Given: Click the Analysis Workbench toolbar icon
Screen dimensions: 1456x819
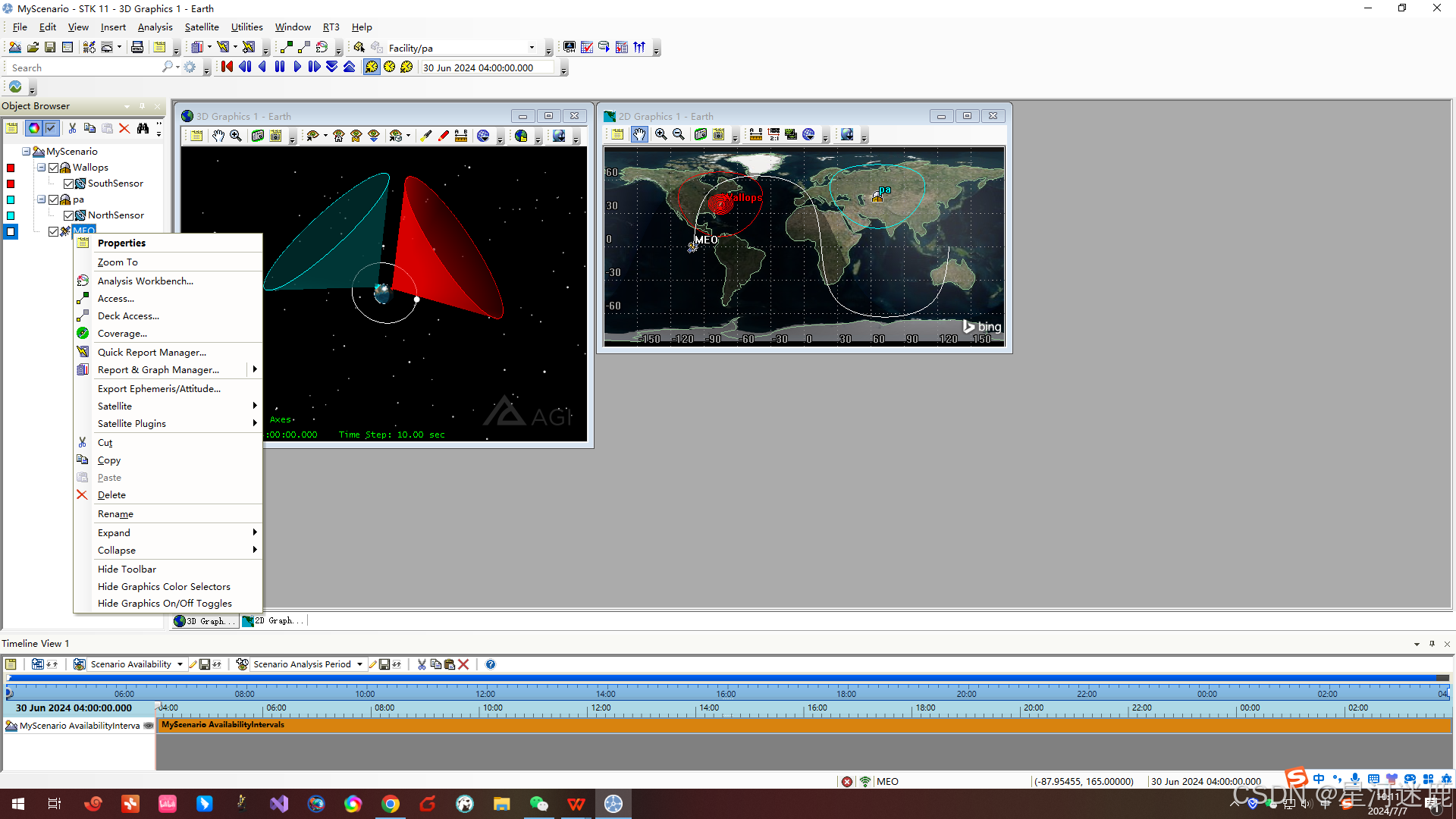Looking at the screenshot, I should (322, 47).
